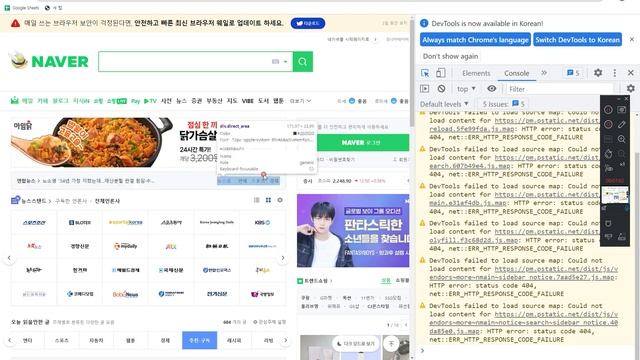Toggle the device toolbar icon in DevTools
Image resolution: width=640 pixels, height=360 pixels.
[x=440, y=73]
